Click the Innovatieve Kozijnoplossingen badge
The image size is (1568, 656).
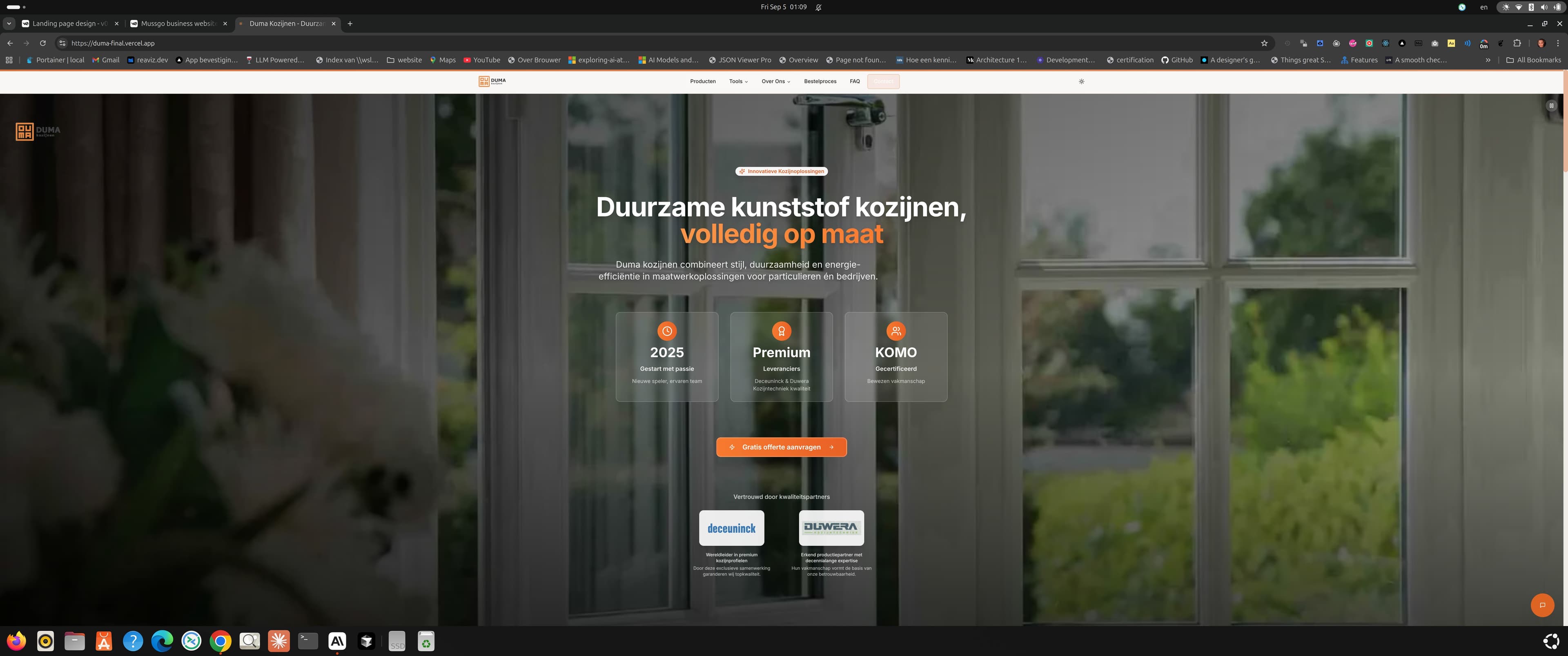(782, 171)
